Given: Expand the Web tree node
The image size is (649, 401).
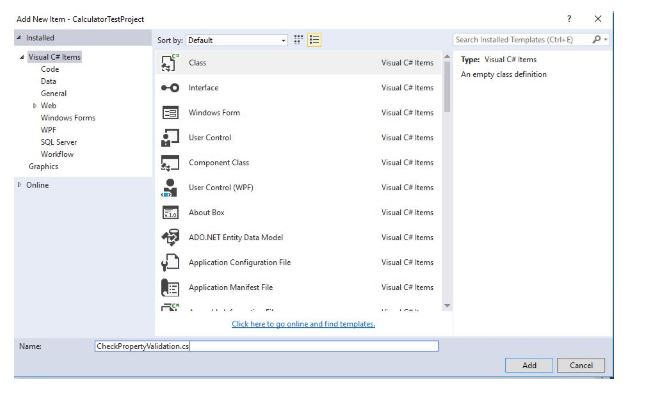Looking at the screenshot, I should [x=35, y=105].
